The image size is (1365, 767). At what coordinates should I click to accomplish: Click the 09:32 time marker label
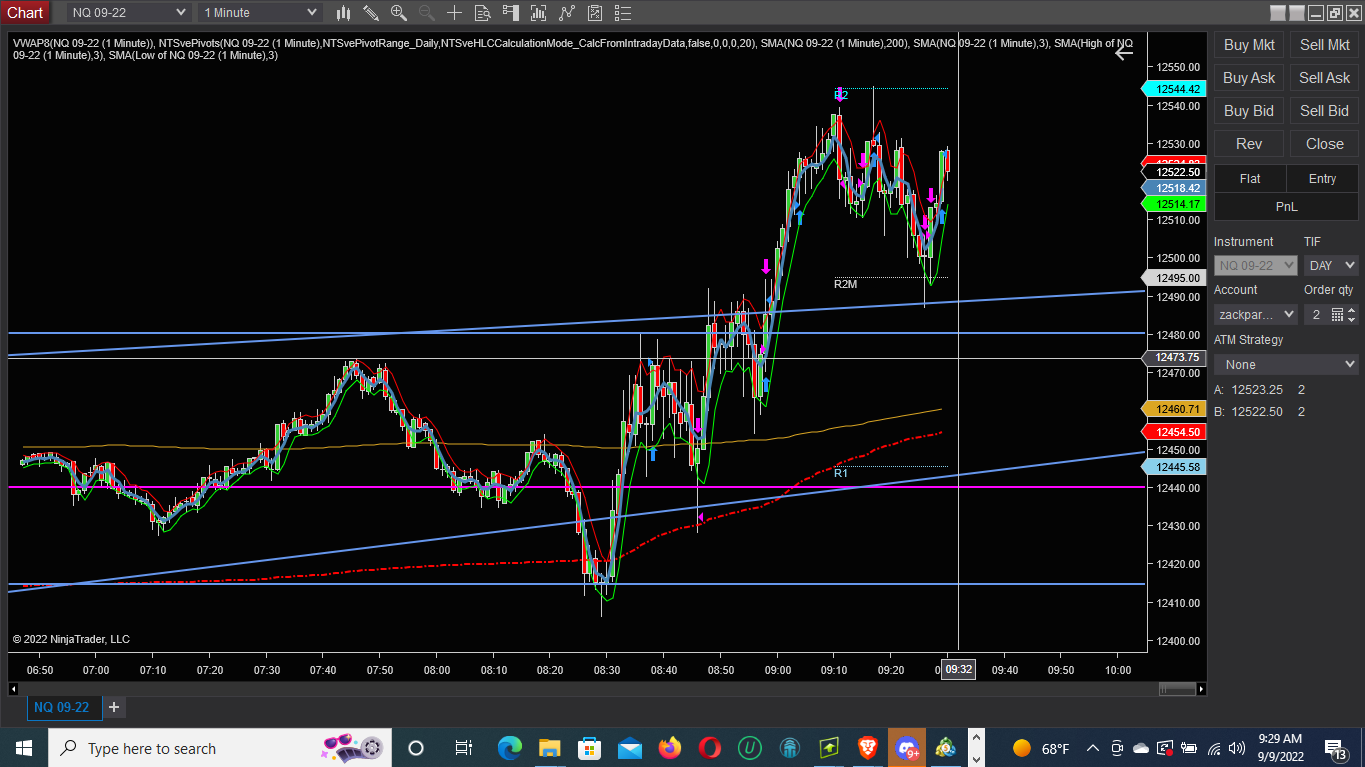[958, 670]
